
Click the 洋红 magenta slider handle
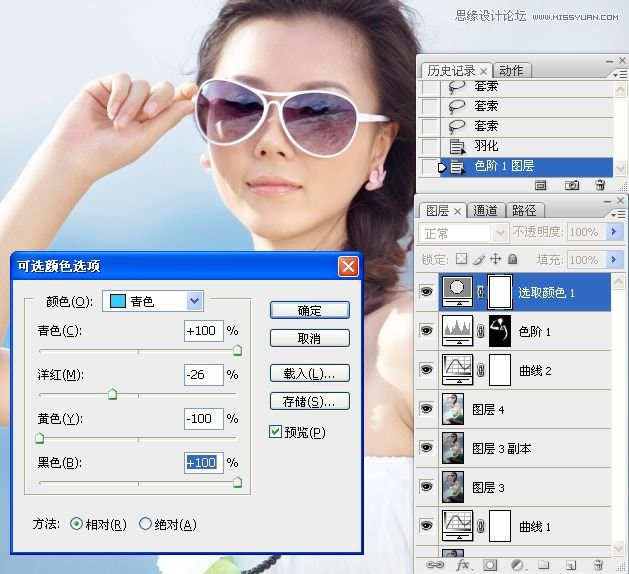coord(112,394)
